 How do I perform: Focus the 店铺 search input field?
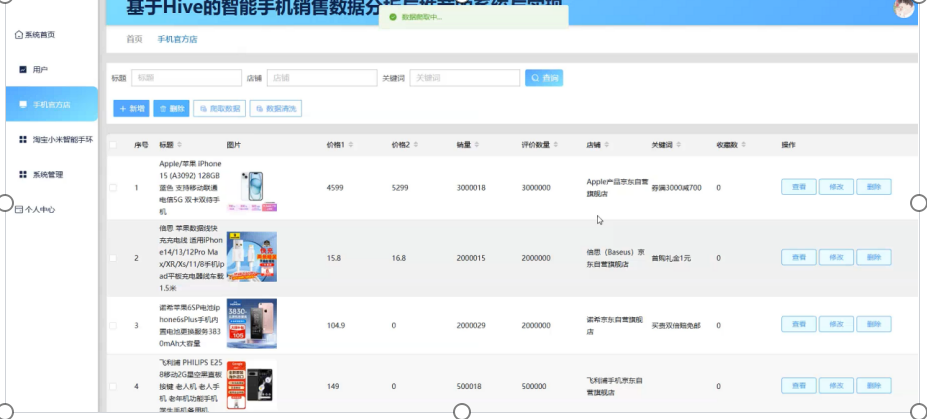click(322, 78)
